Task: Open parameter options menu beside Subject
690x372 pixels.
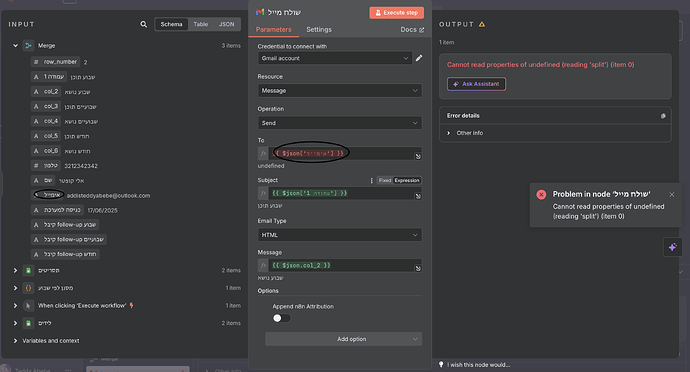Action: pos(371,180)
